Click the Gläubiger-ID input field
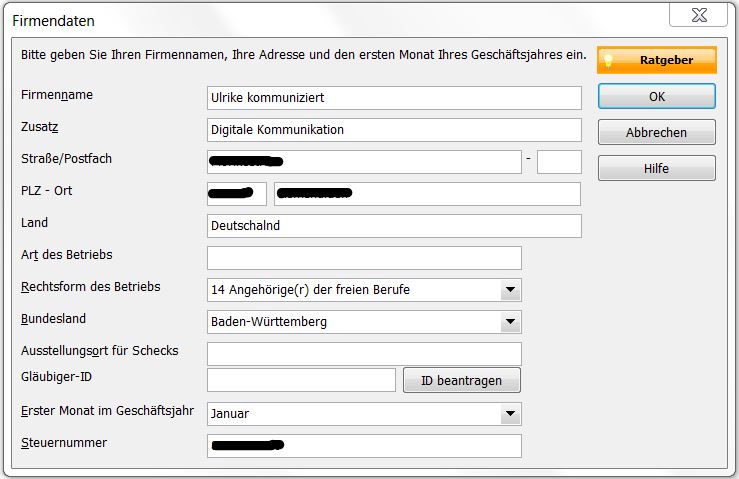This screenshot has height=479, width=739. click(x=301, y=380)
